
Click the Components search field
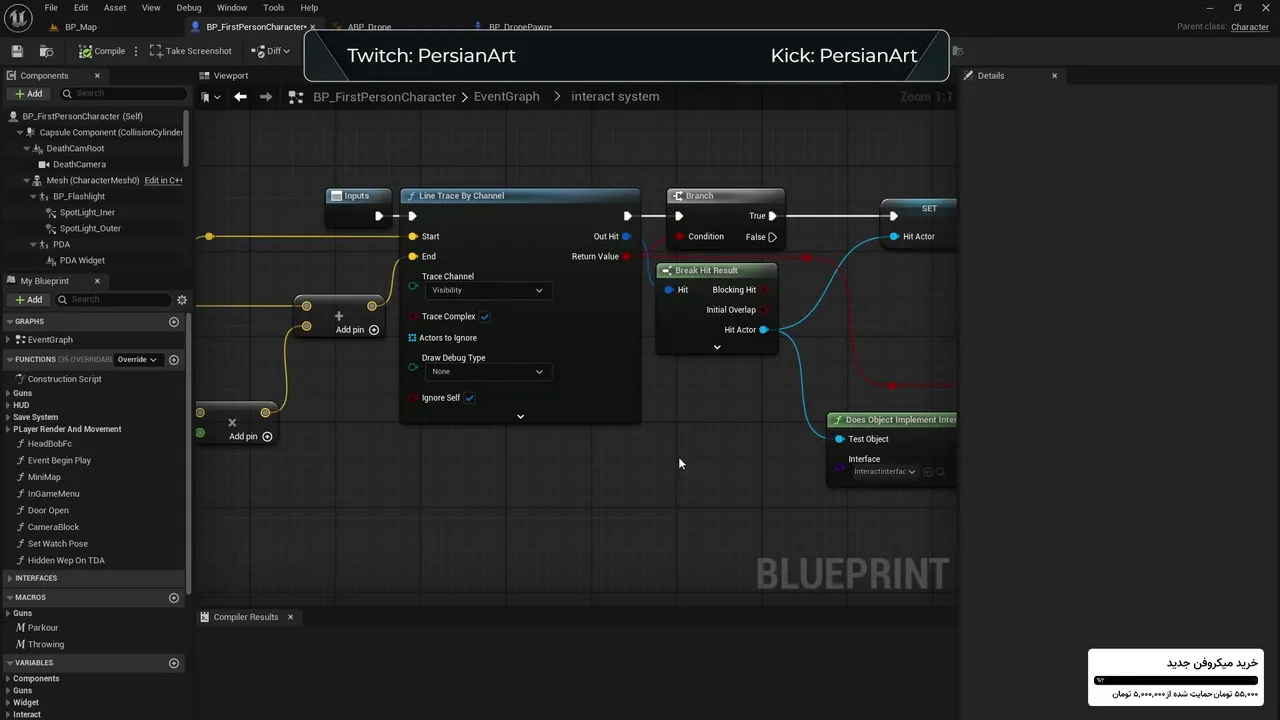[x=123, y=94]
